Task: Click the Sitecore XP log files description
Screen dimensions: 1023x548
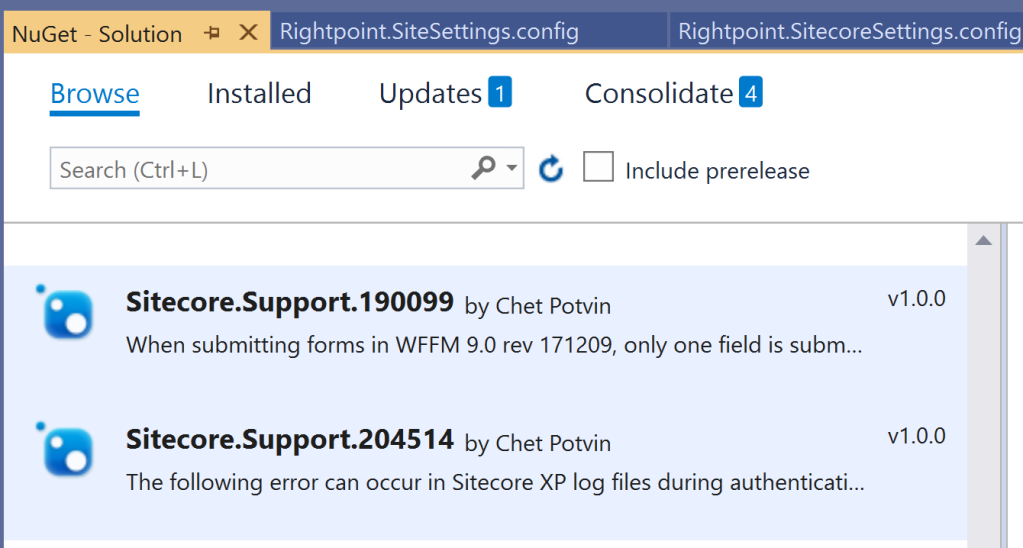Action: [x=495, y=483]
